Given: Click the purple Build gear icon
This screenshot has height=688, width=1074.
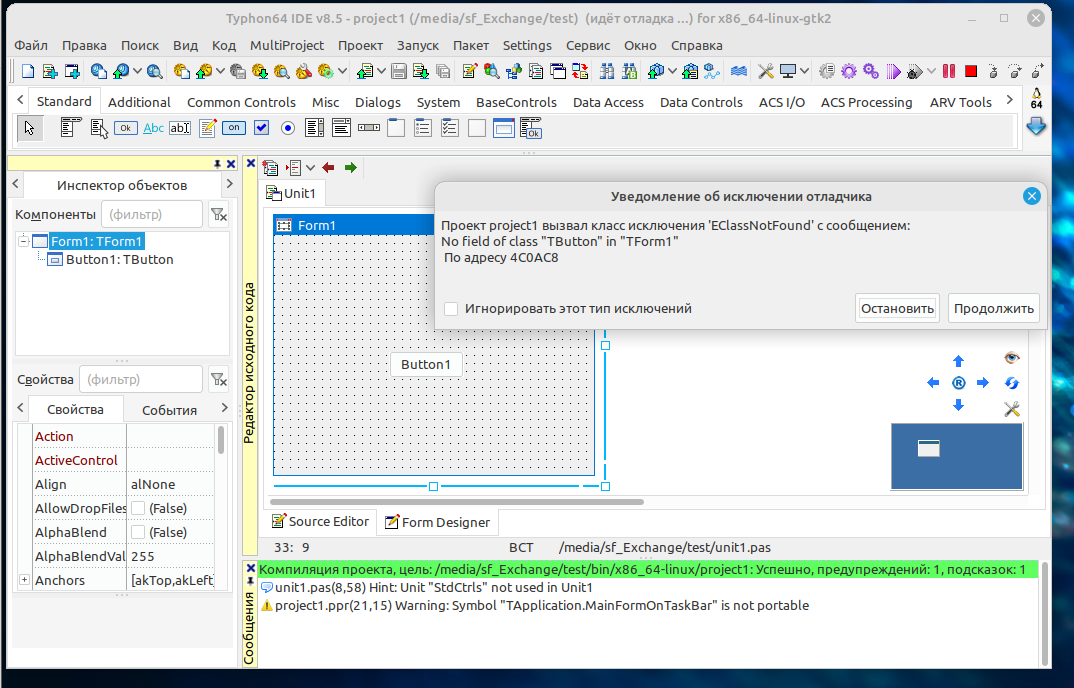Looking at the screenshot, I should (x=849, y=71).
